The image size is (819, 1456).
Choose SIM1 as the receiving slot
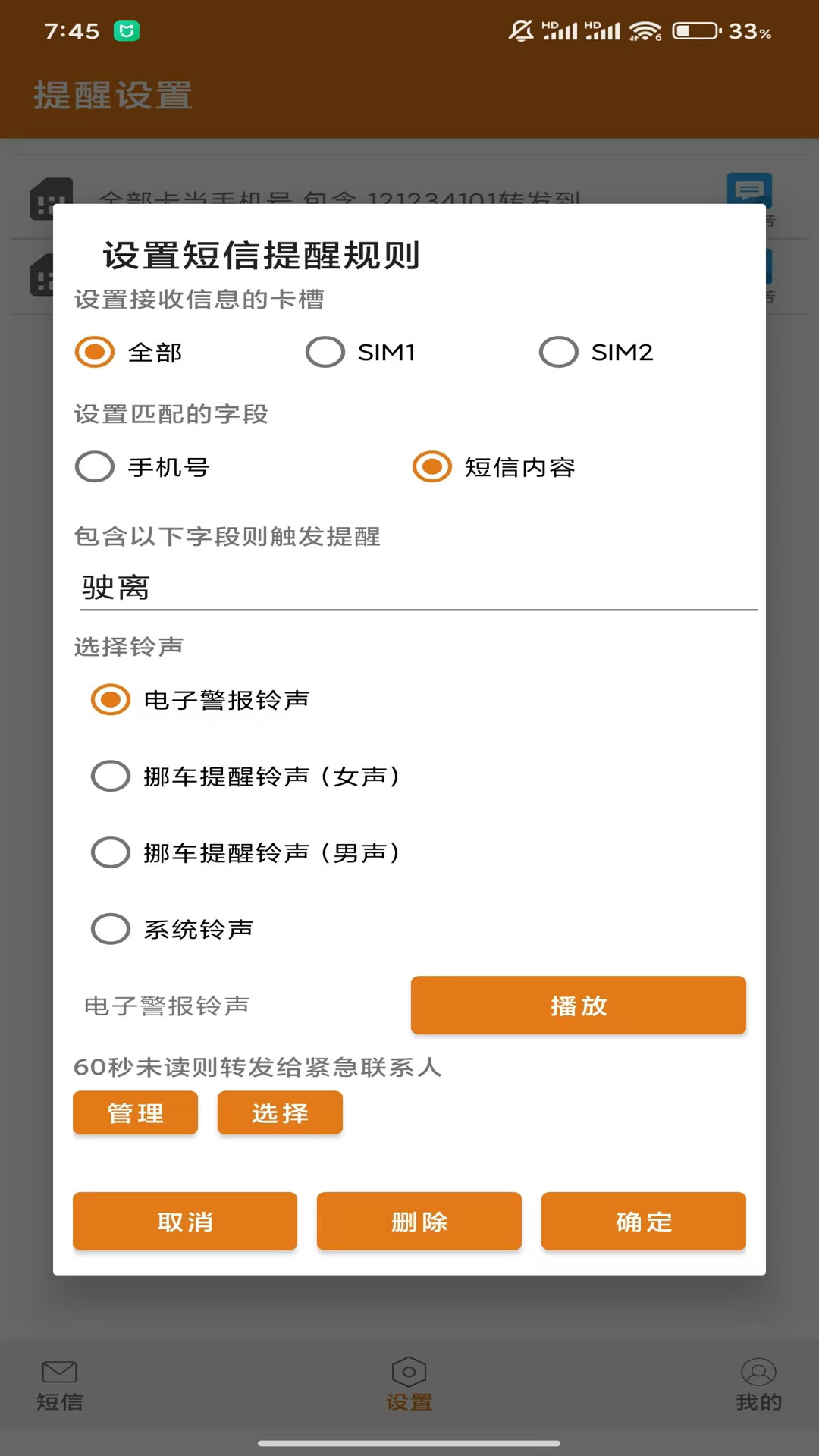[x=325, y=352]
